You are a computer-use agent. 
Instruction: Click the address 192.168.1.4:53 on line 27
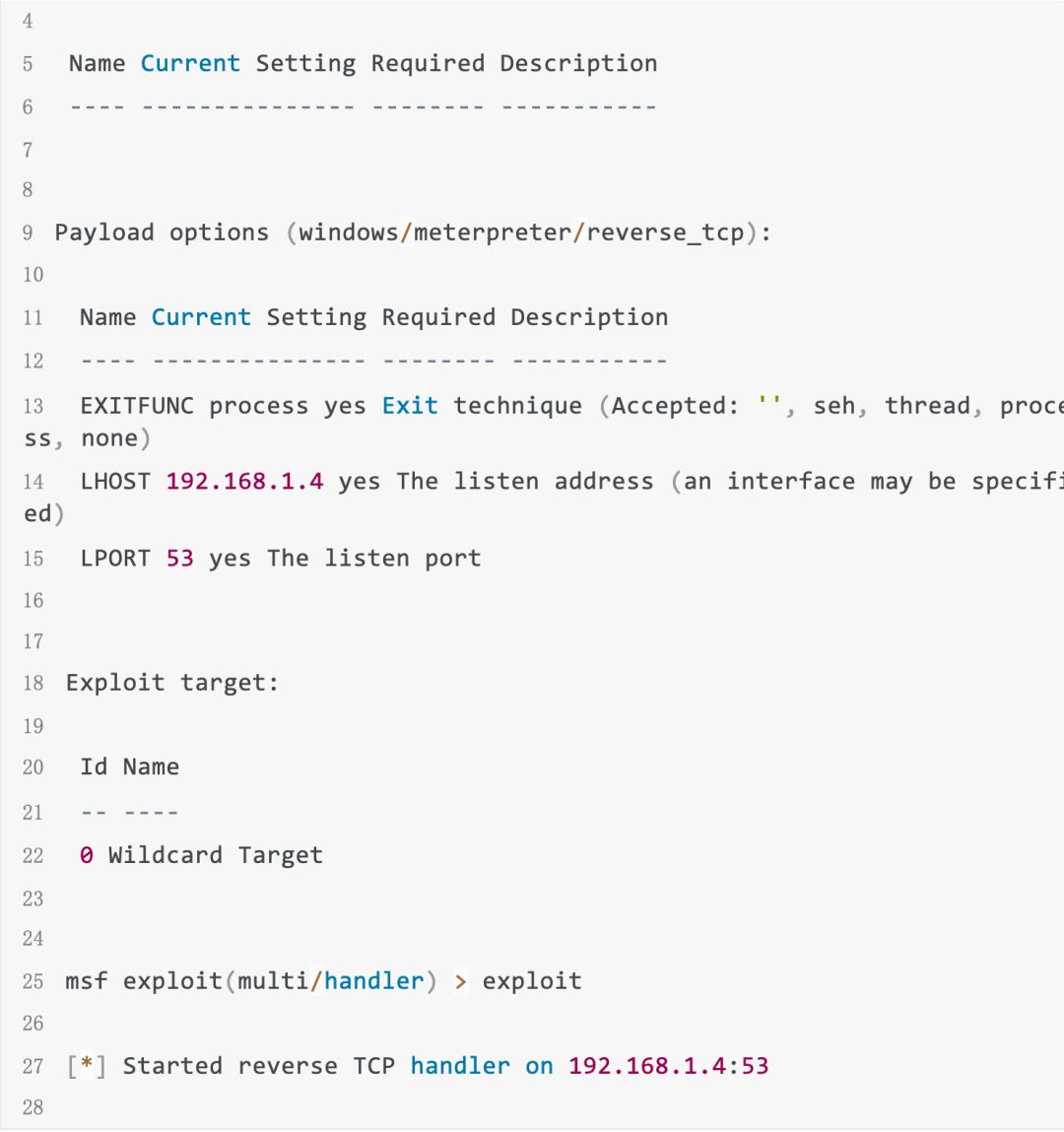coord(668,1066)
